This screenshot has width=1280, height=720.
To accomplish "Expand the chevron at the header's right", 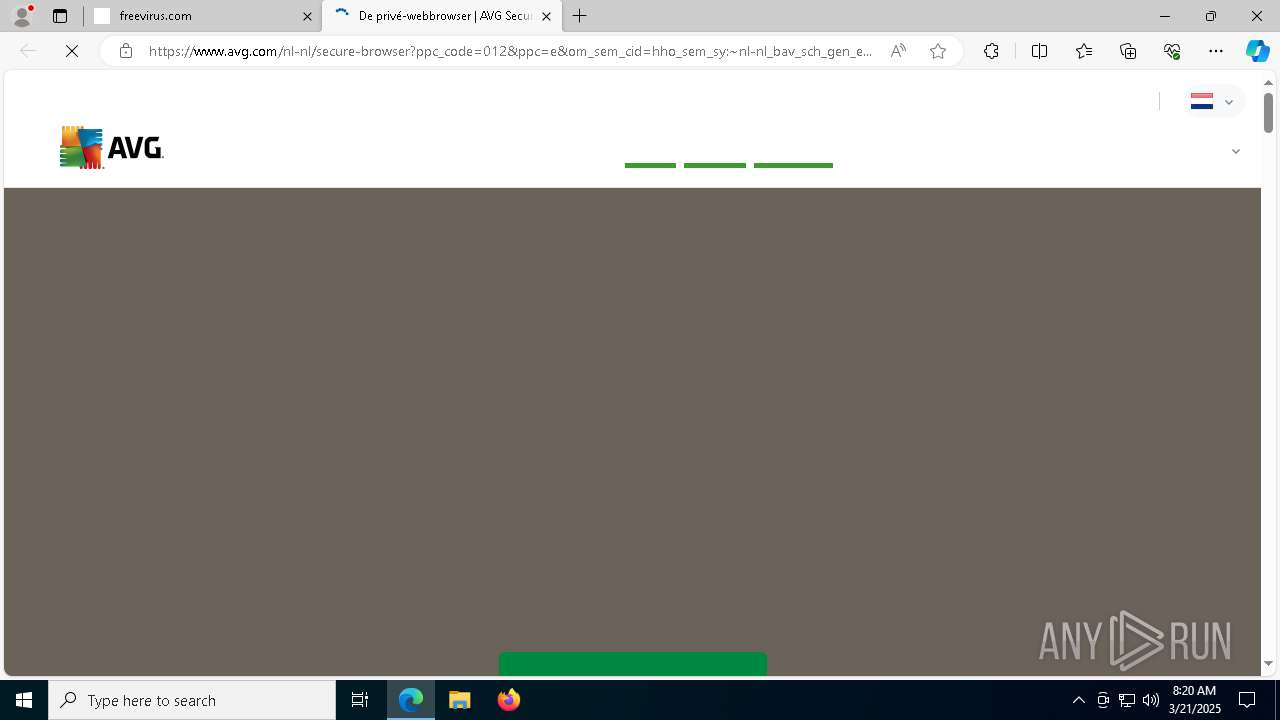I will (x=1235, y=152).
